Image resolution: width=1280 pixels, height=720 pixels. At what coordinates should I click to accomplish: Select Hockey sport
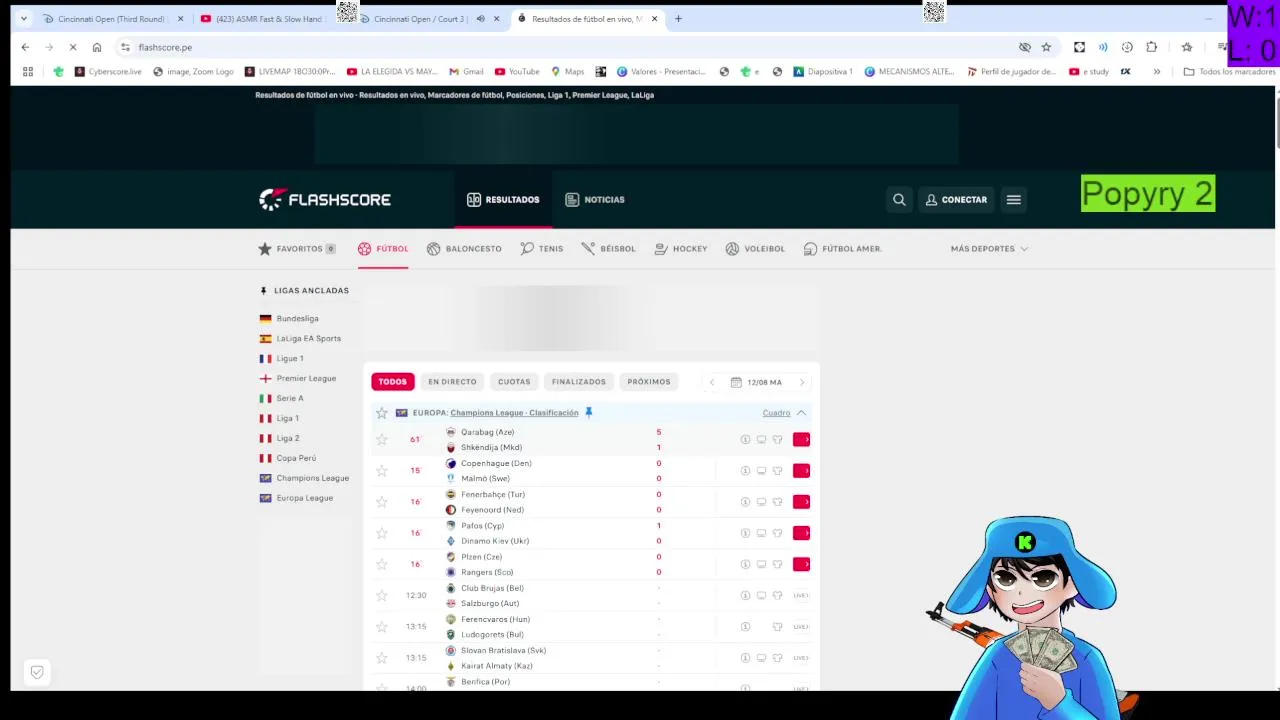[x=681, y=249]
